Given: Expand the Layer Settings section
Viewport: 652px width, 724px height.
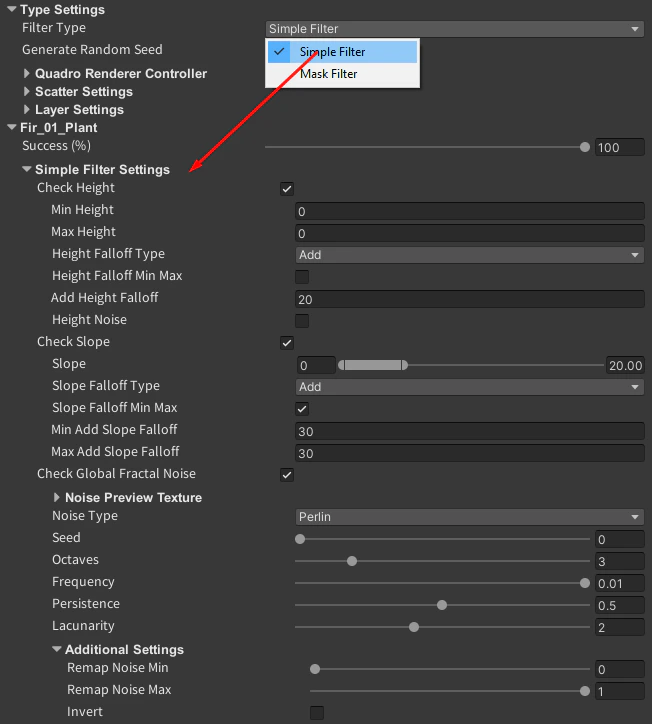Looking at the screenshot, I should 27,109.
